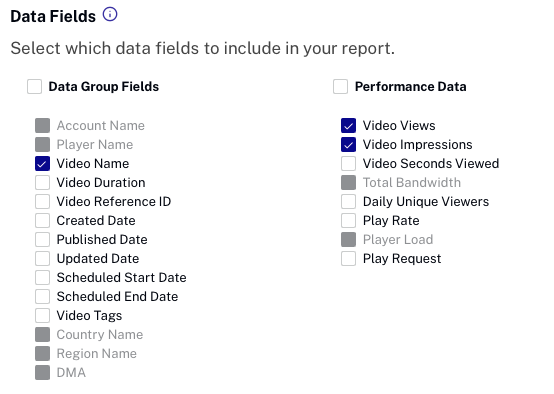Image resolution: width=554 pixels, height=394 pixels.
Task: Click the Video Impressions label text
Action: (x=417, y=145)
